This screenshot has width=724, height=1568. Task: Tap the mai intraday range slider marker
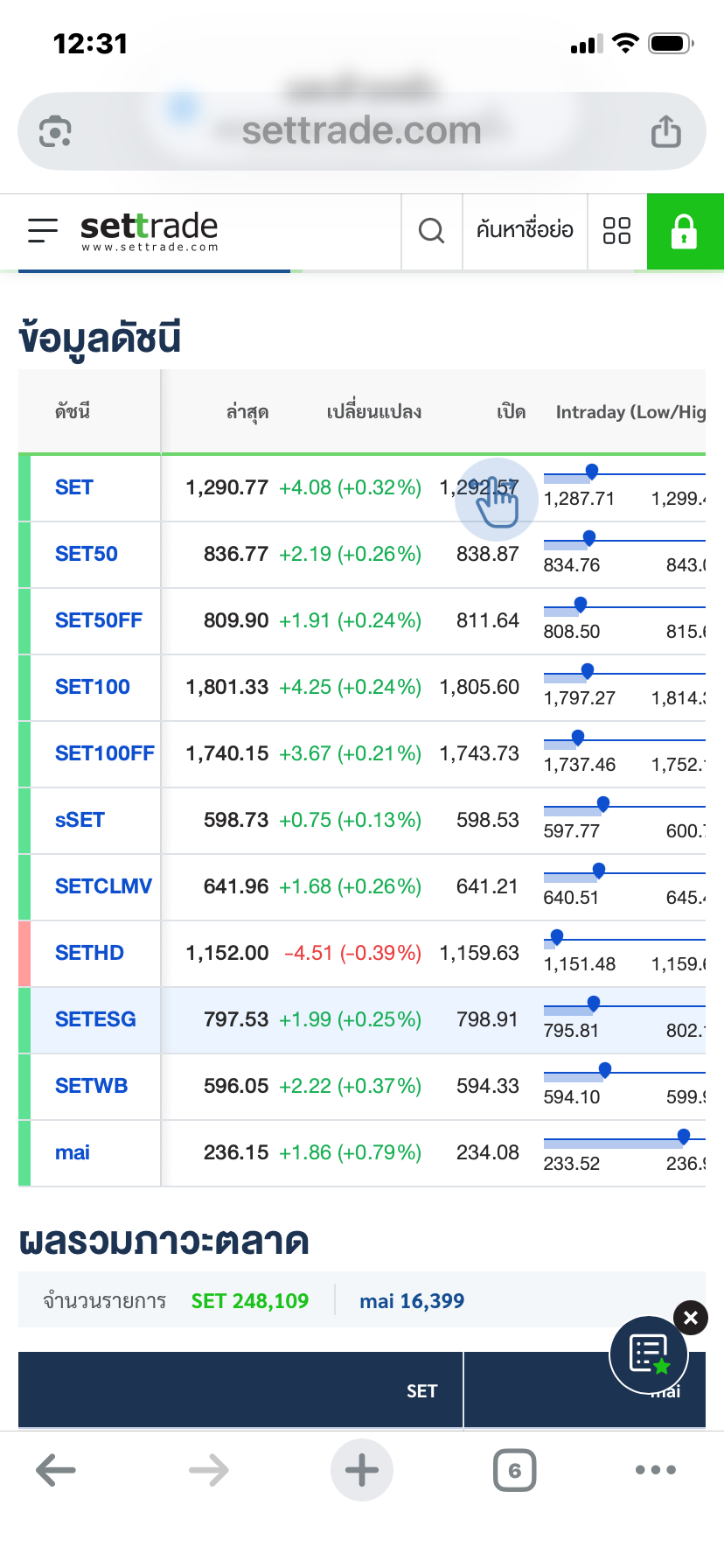[x=684, y=1136]
